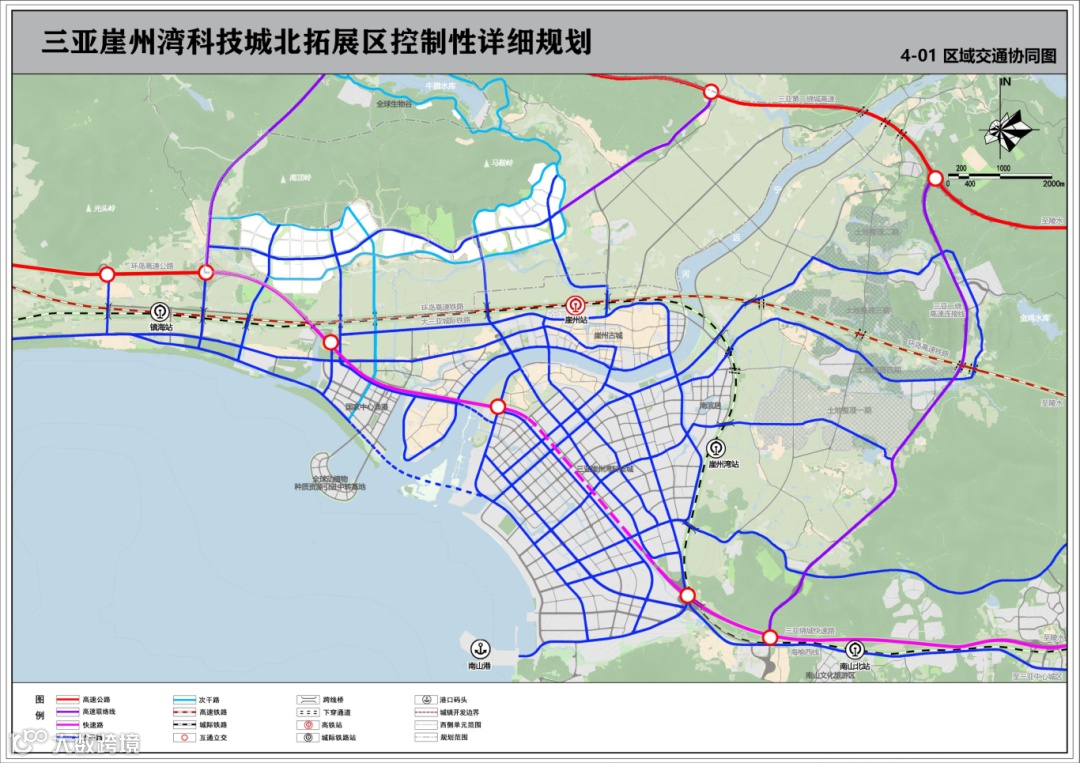Click the 图例 legend heading
The height and width of the screenshot is (763, 1080).
pyautogui.click(x=40, y=707)
